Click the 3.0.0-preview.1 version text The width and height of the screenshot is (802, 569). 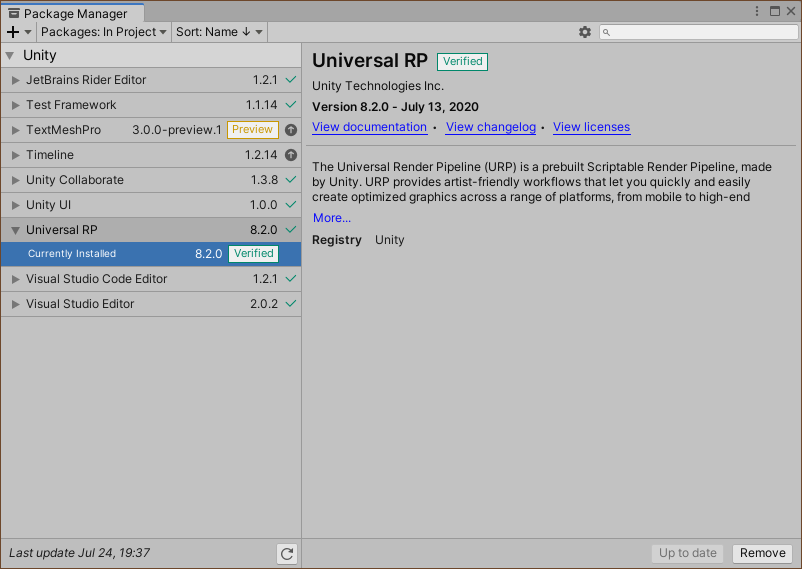(x=177, y=130)
